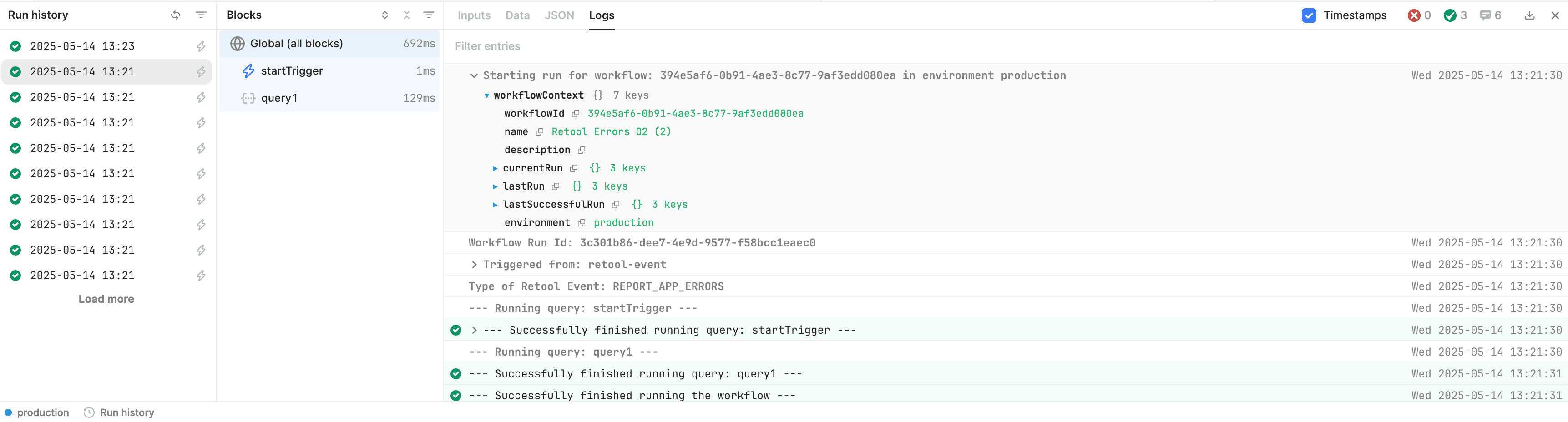Disable the Timestamps checkbox
Screen dimensions: 1568x422
click(x=1309, y=15)
